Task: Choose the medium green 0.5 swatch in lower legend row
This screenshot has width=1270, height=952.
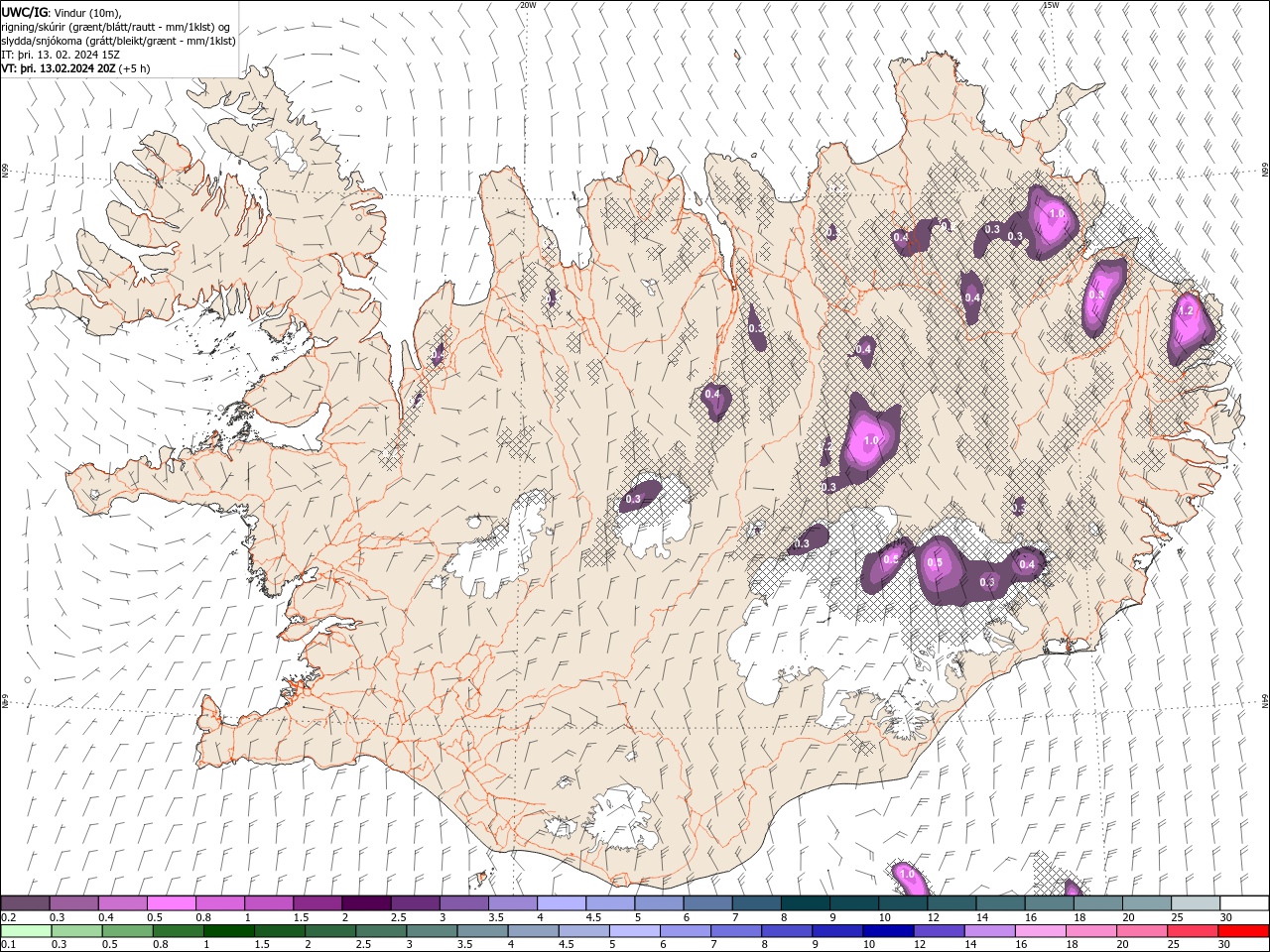Action: coord(127,931)
